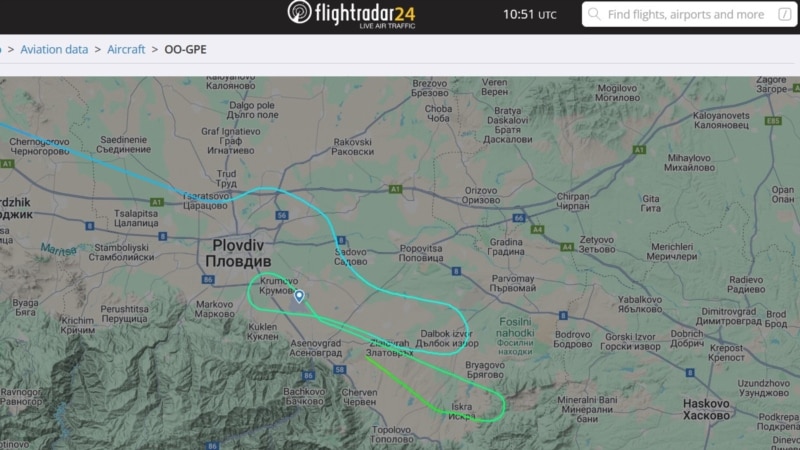Click the route 56 badge north of Plovdiv
Screen dimensions: 800x450
click(282, 215)
